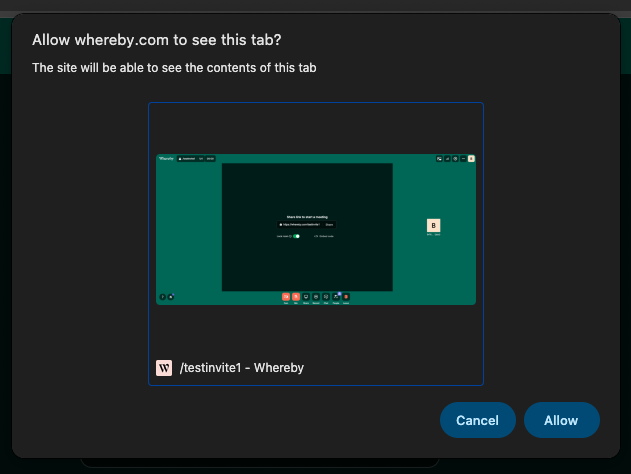Click the Record icon in the preview
This screenshot has width=631, height=474.
point(316,297)
